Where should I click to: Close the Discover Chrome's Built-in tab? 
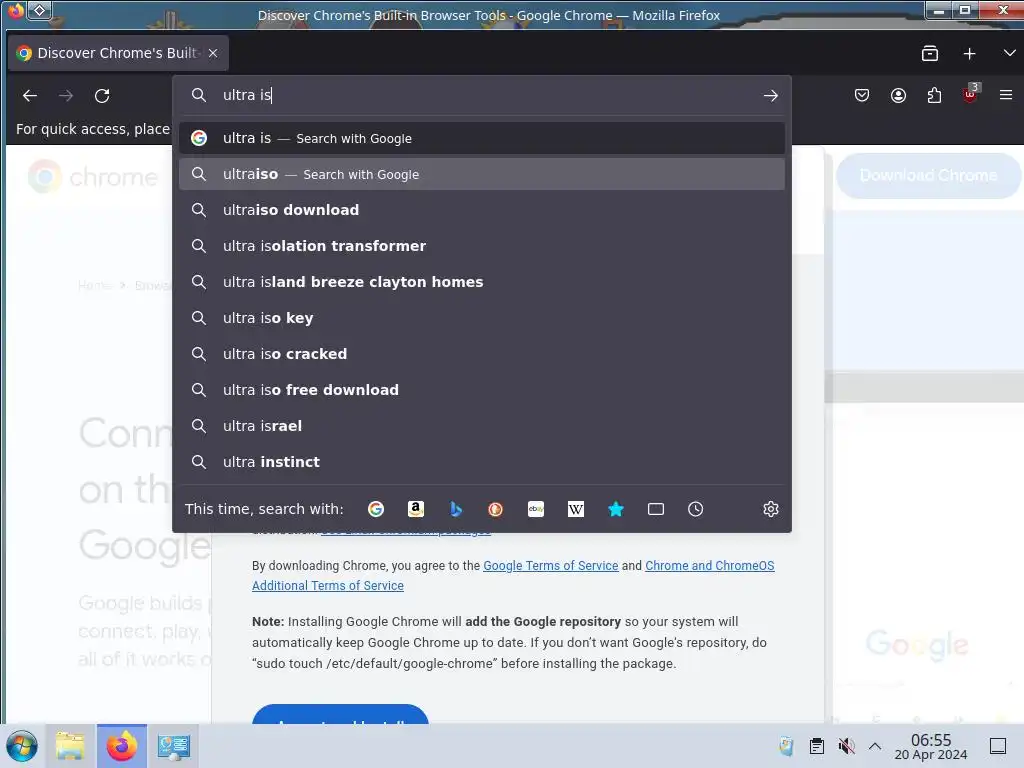point(213,54)
